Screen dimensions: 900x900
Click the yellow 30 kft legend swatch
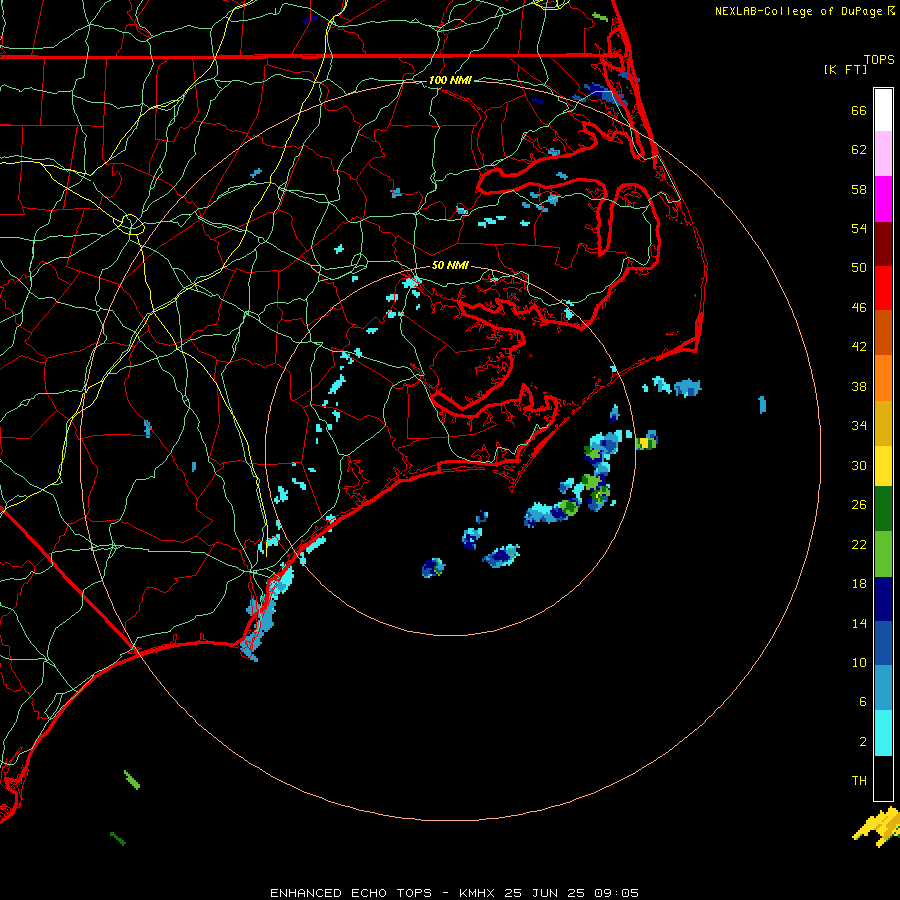(883, 465)
